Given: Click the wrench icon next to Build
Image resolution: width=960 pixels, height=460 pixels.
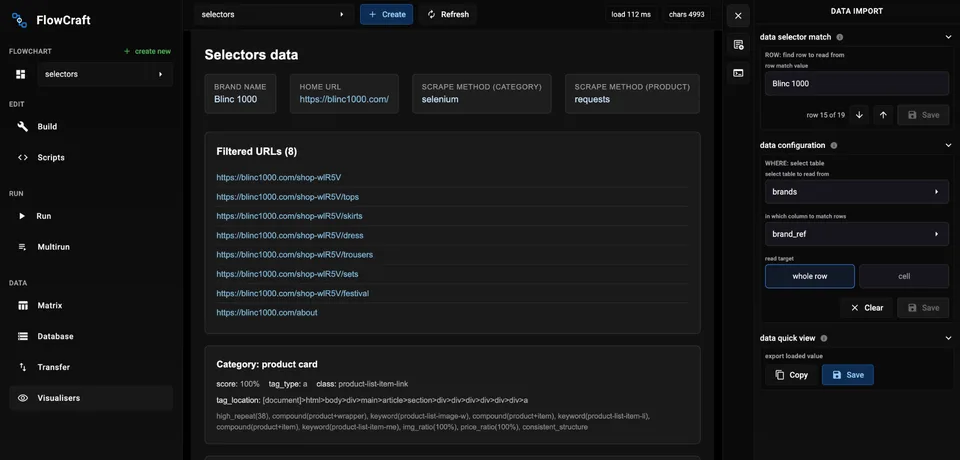Looking at the screenshot, I should (23, 126).
